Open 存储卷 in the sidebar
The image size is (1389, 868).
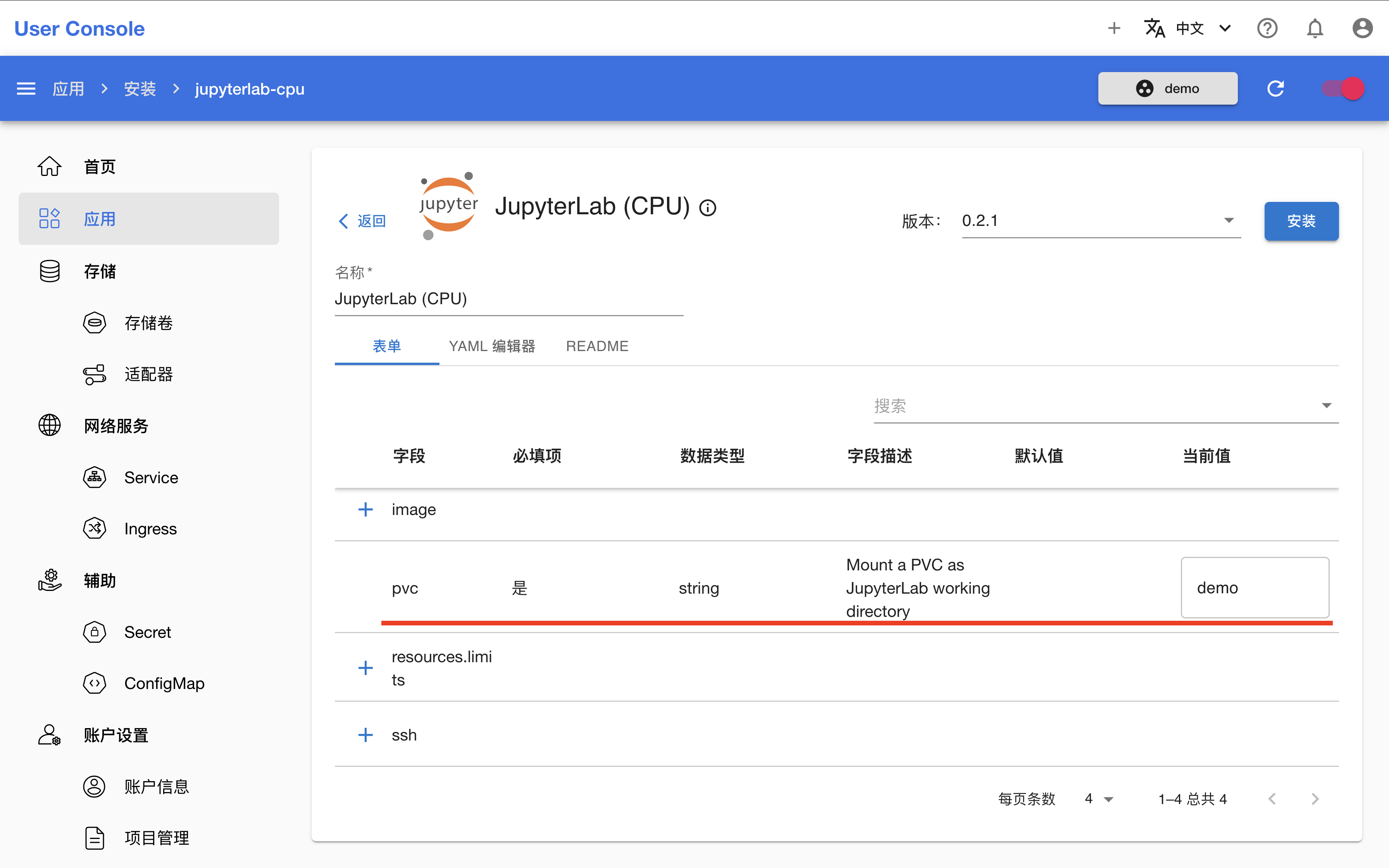(x=148, y=323)
